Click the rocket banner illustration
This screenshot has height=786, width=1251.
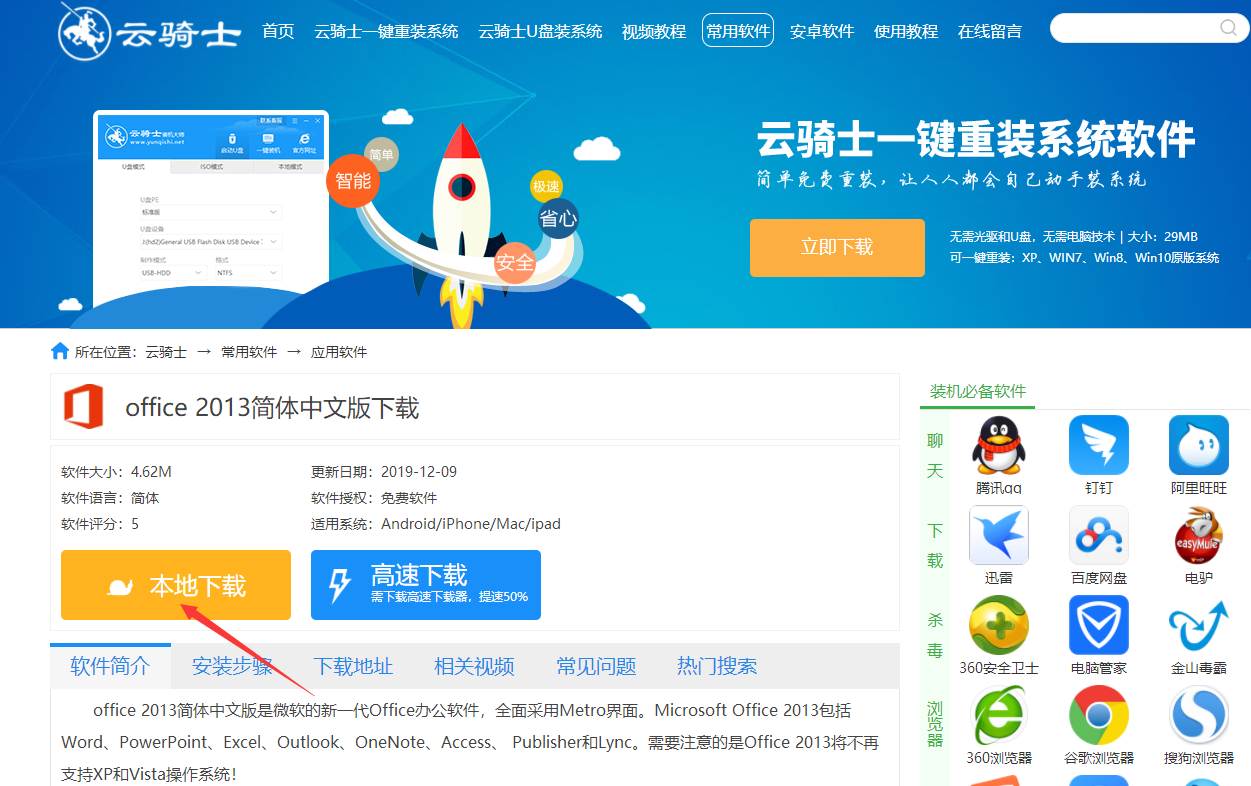(461, 225)
